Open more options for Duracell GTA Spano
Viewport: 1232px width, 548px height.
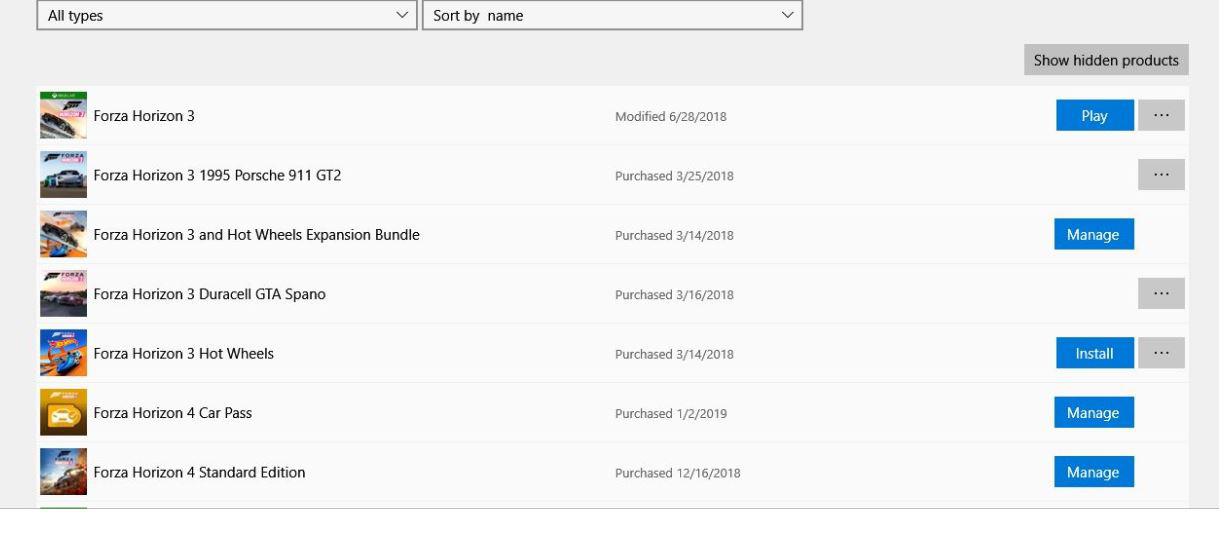pos(1161,294)
